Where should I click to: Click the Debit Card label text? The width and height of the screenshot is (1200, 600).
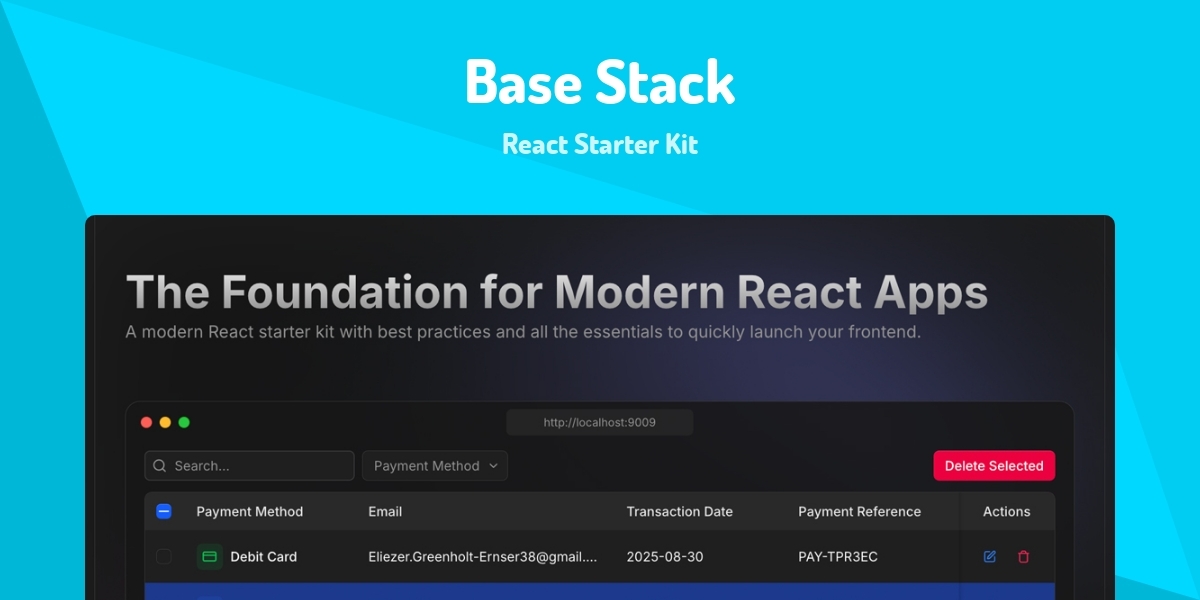point(264,557)
